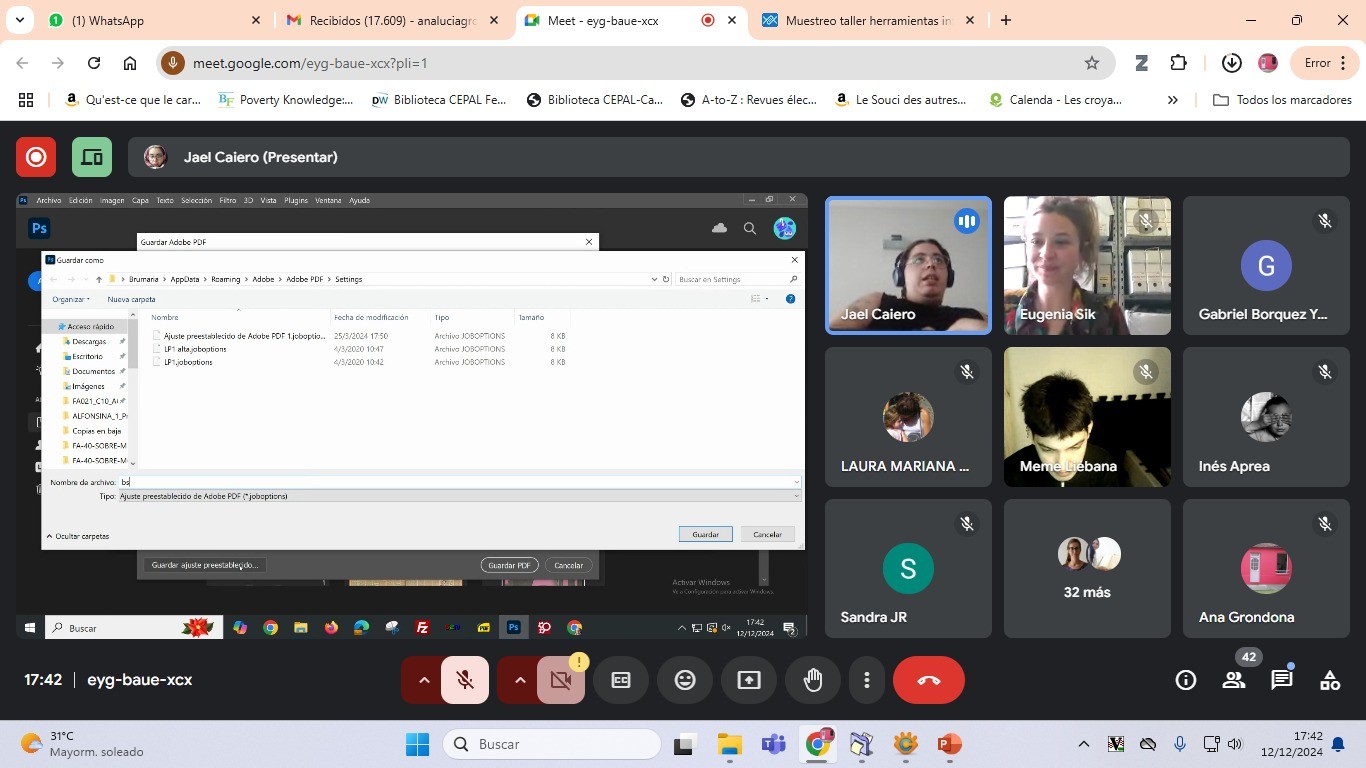Turn on the camera
This screenshot has height=768, width=1366.
tap(561, 680)
